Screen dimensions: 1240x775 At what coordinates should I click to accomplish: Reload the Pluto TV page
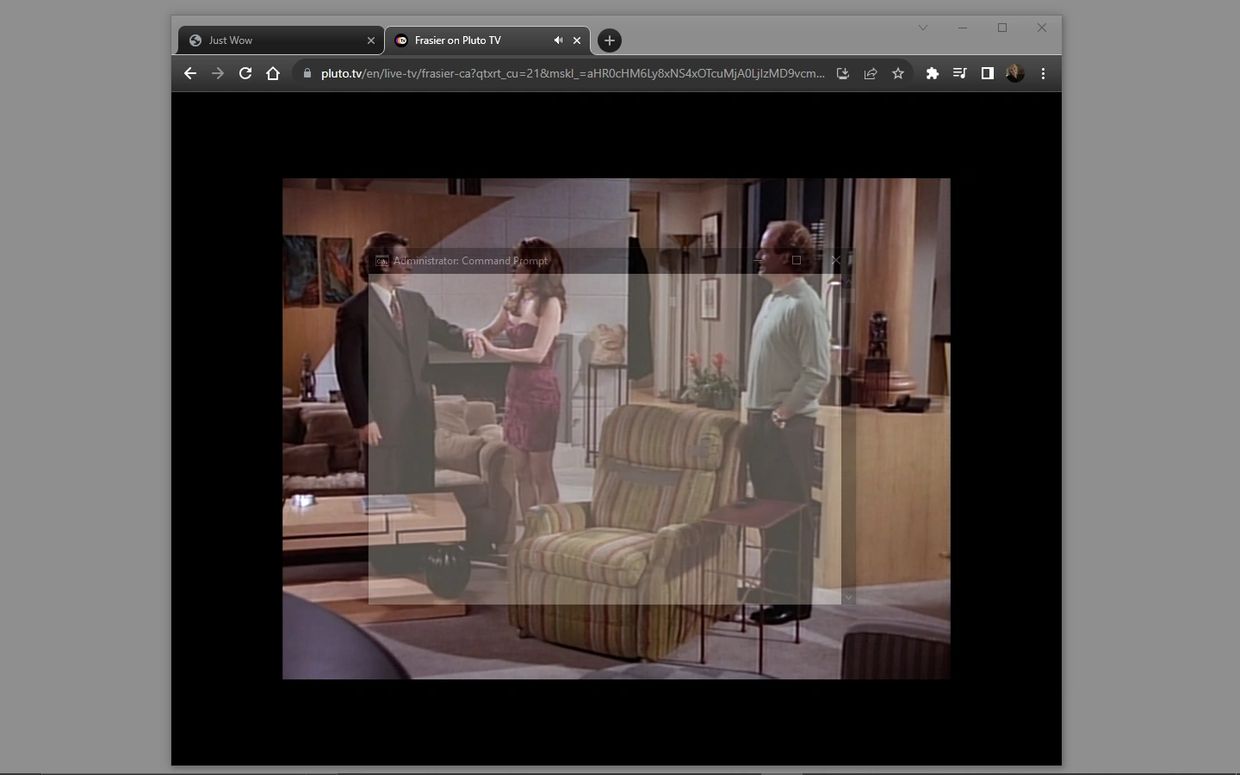[245, 73]
